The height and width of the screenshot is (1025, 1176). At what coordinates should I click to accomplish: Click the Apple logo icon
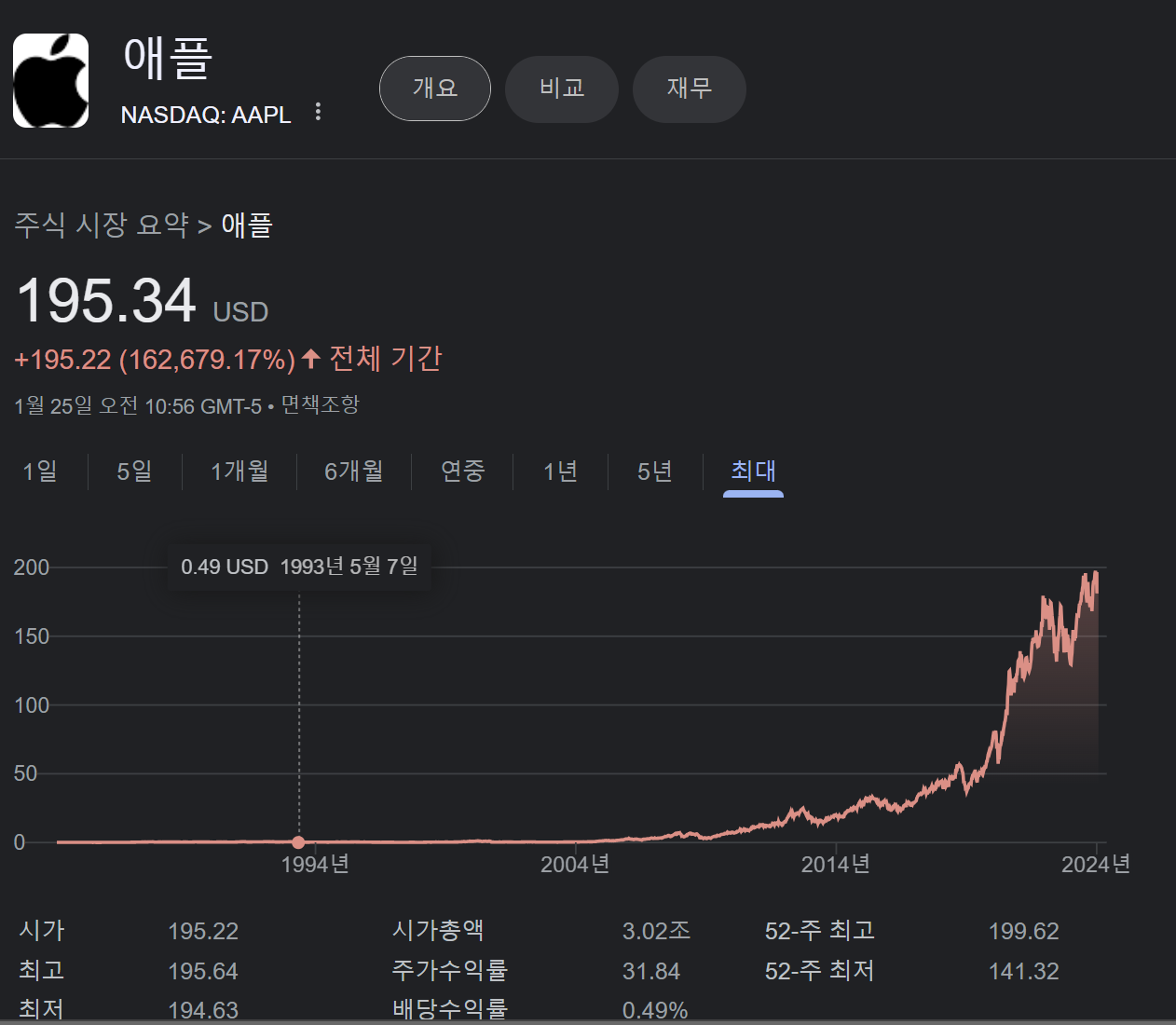pos(51,81)
